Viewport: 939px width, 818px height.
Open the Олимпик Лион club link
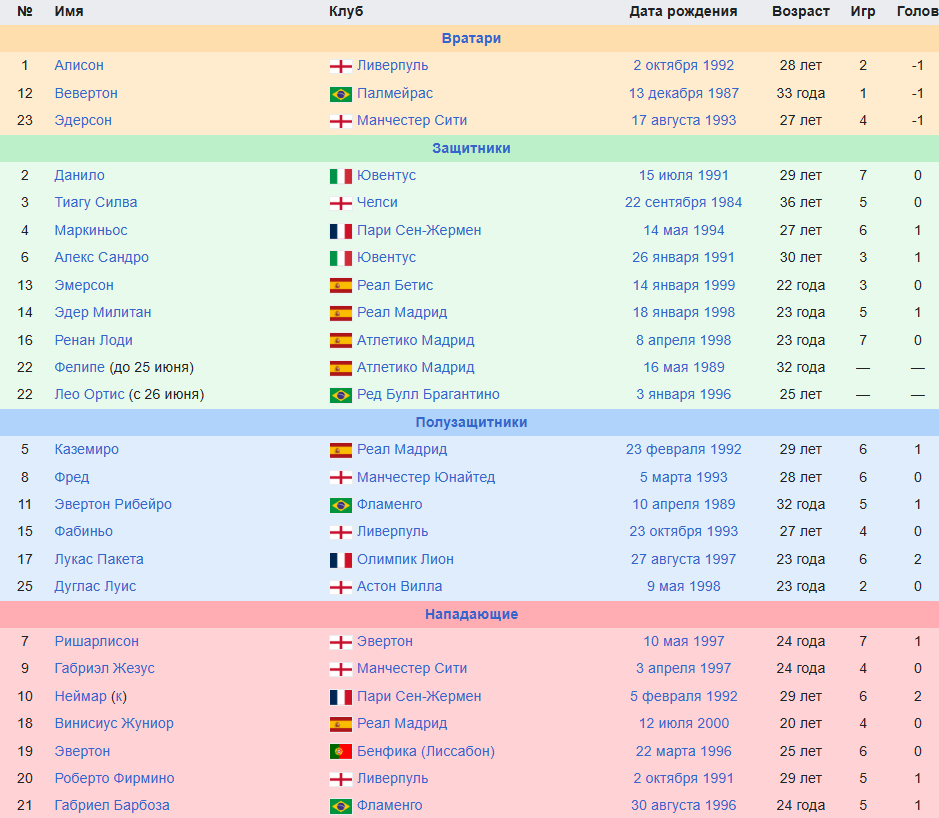coord(405,559)
